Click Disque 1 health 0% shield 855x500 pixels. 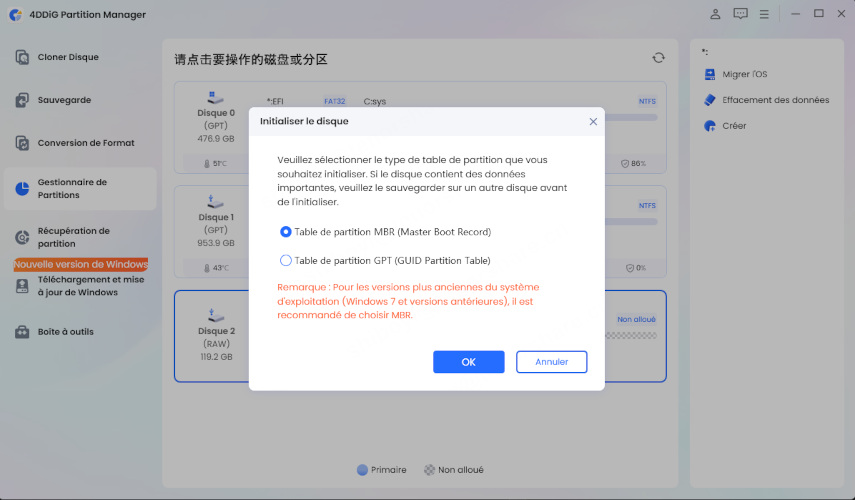coord(636,268)
